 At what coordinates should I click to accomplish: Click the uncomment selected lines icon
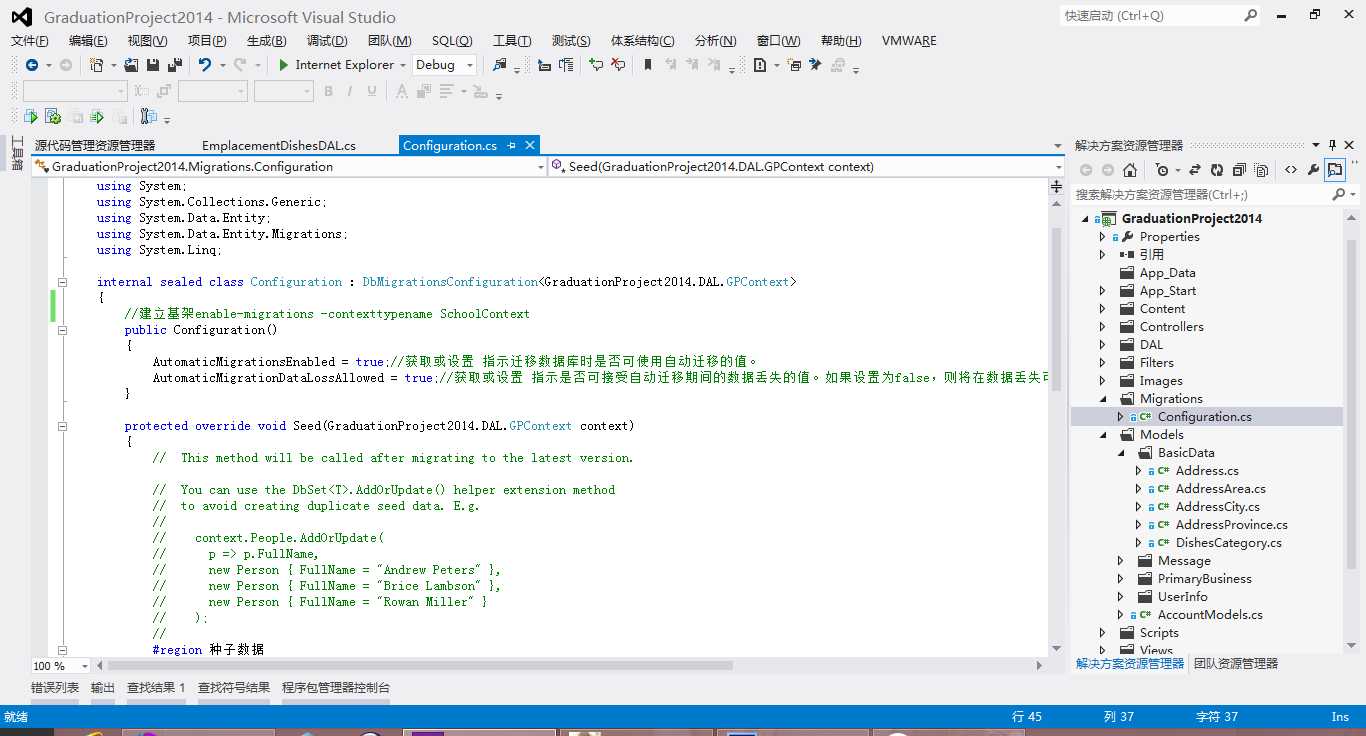(618, 65)
